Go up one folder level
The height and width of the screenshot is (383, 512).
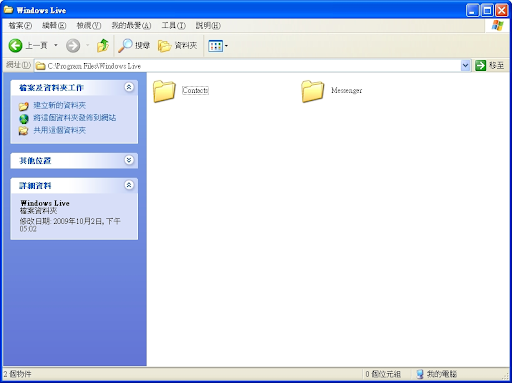pos(103,46)
